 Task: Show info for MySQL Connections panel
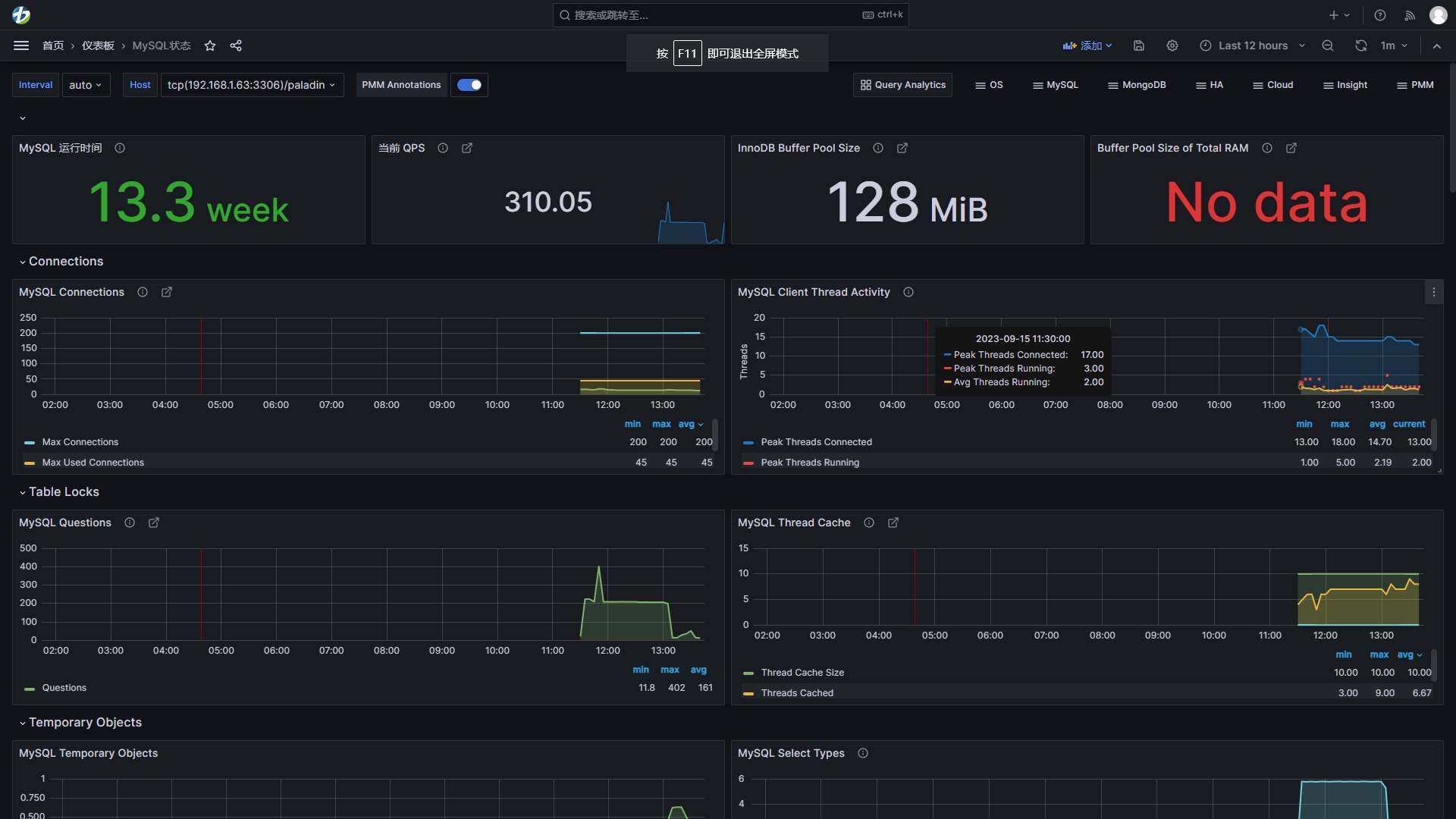pyautogui.click(x=143, y=292)
